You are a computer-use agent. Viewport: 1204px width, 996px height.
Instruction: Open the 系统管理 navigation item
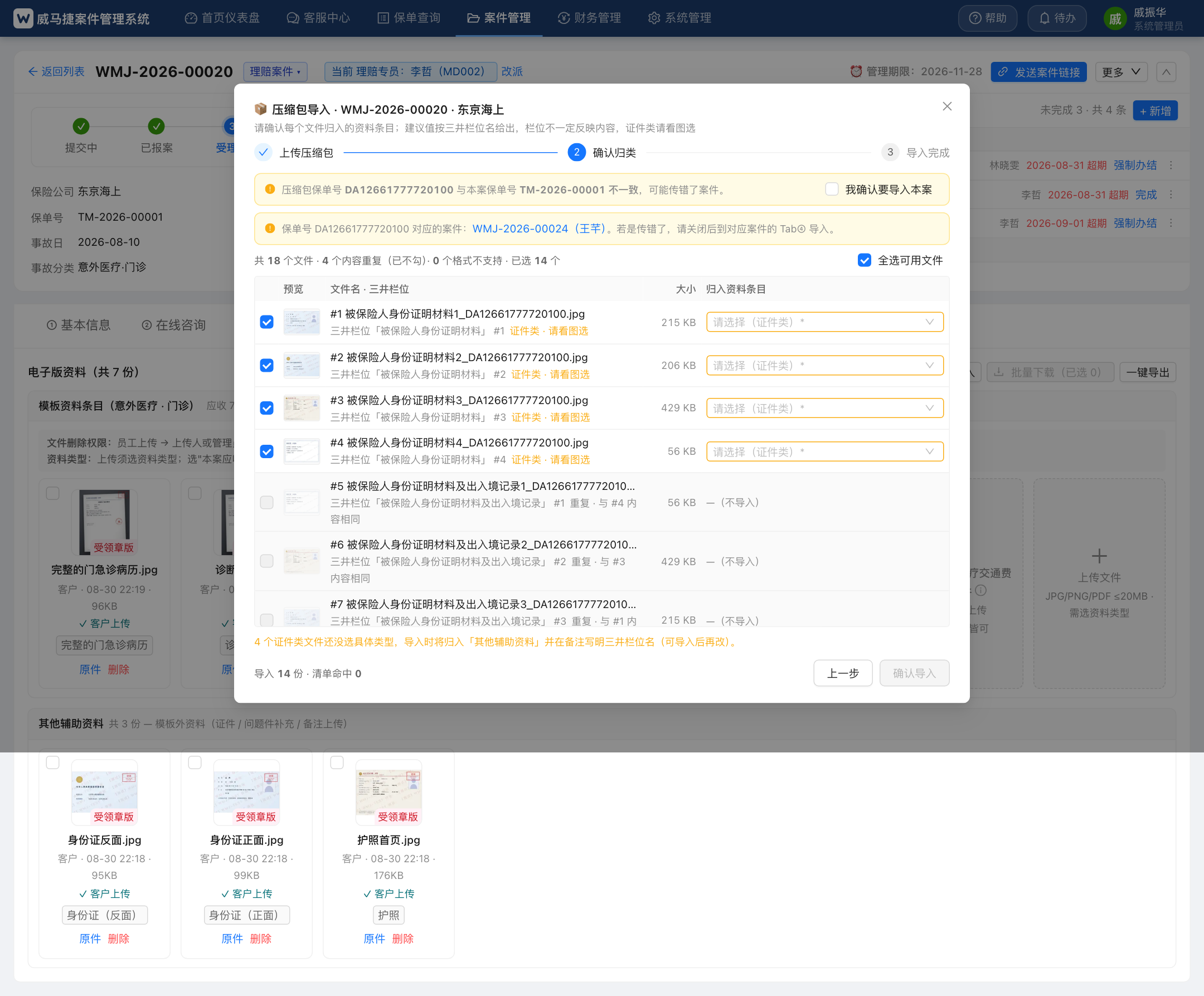[680, 18]
